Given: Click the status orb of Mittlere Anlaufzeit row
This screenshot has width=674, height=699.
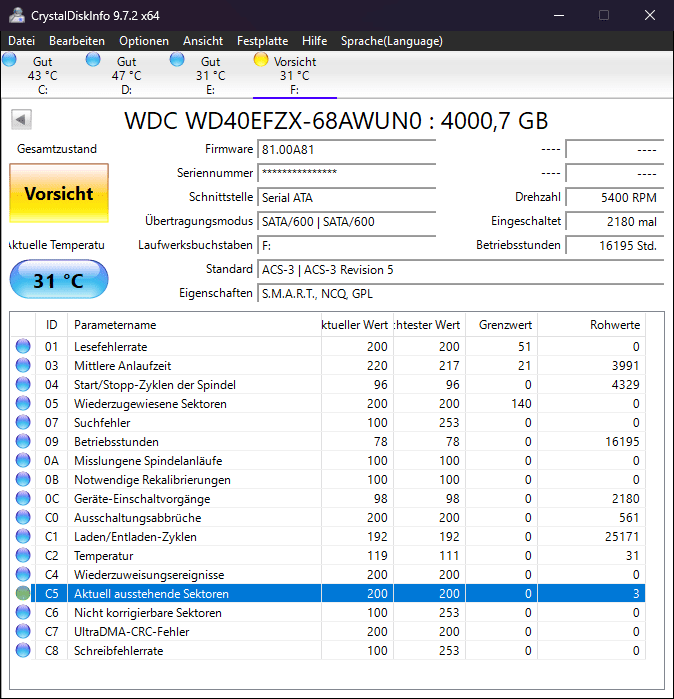Looking at the screenshot, I should pos(23,365).
